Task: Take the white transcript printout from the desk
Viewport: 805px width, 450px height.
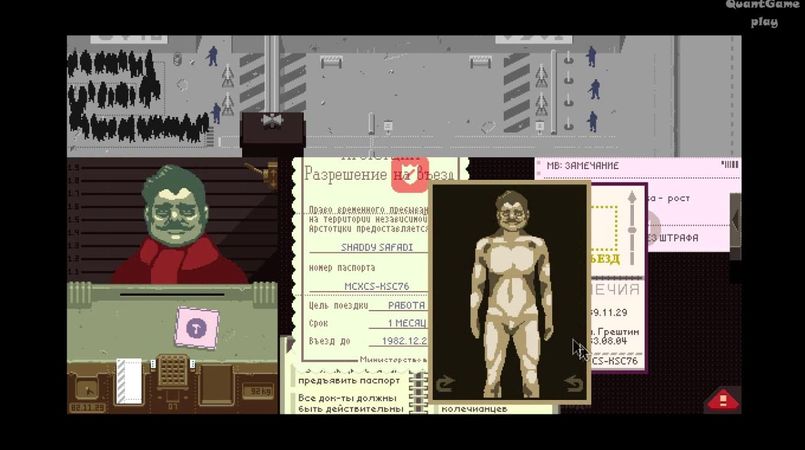Action: point(129,381)
